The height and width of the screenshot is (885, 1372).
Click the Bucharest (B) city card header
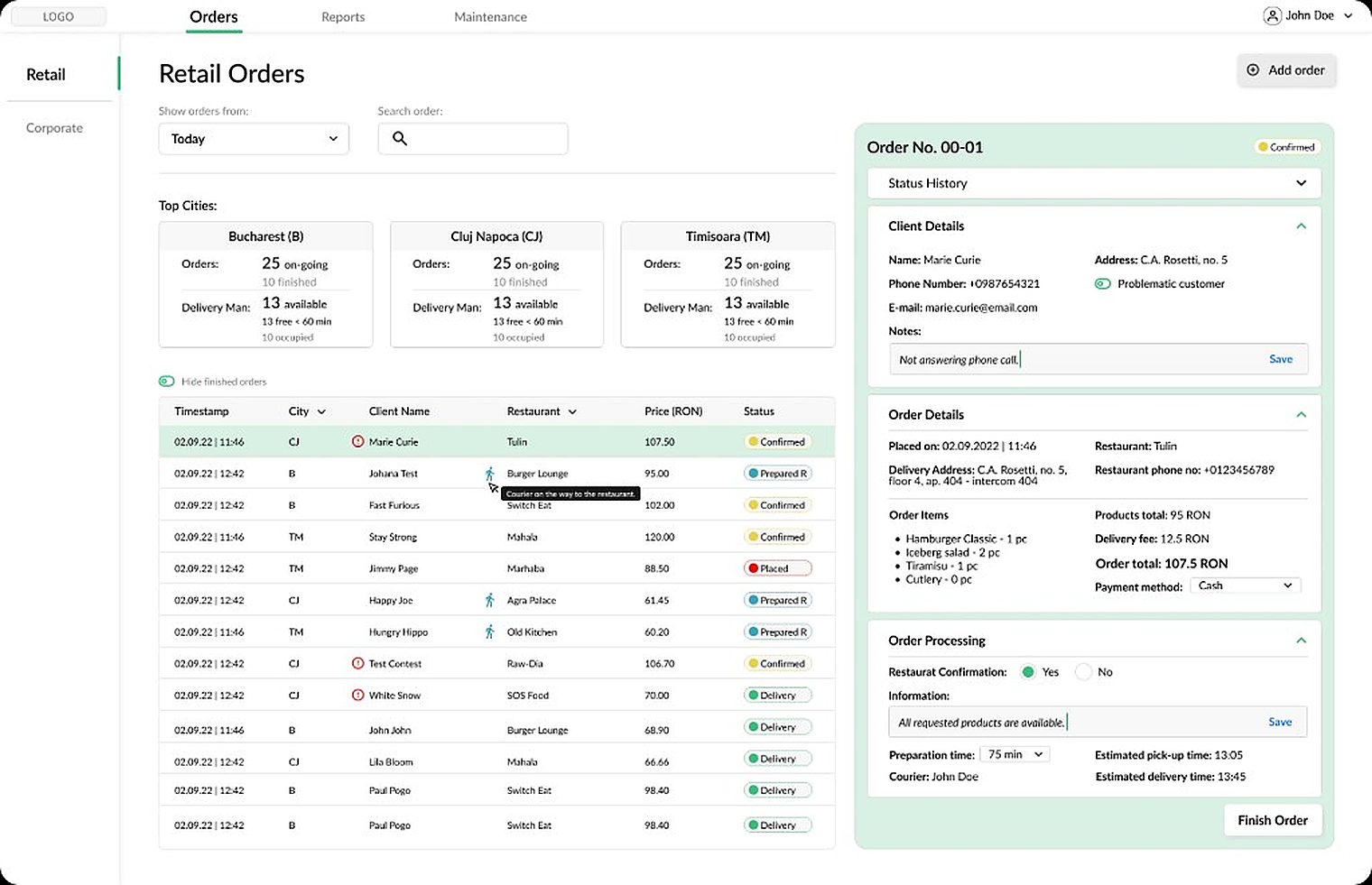click(265, 236)
